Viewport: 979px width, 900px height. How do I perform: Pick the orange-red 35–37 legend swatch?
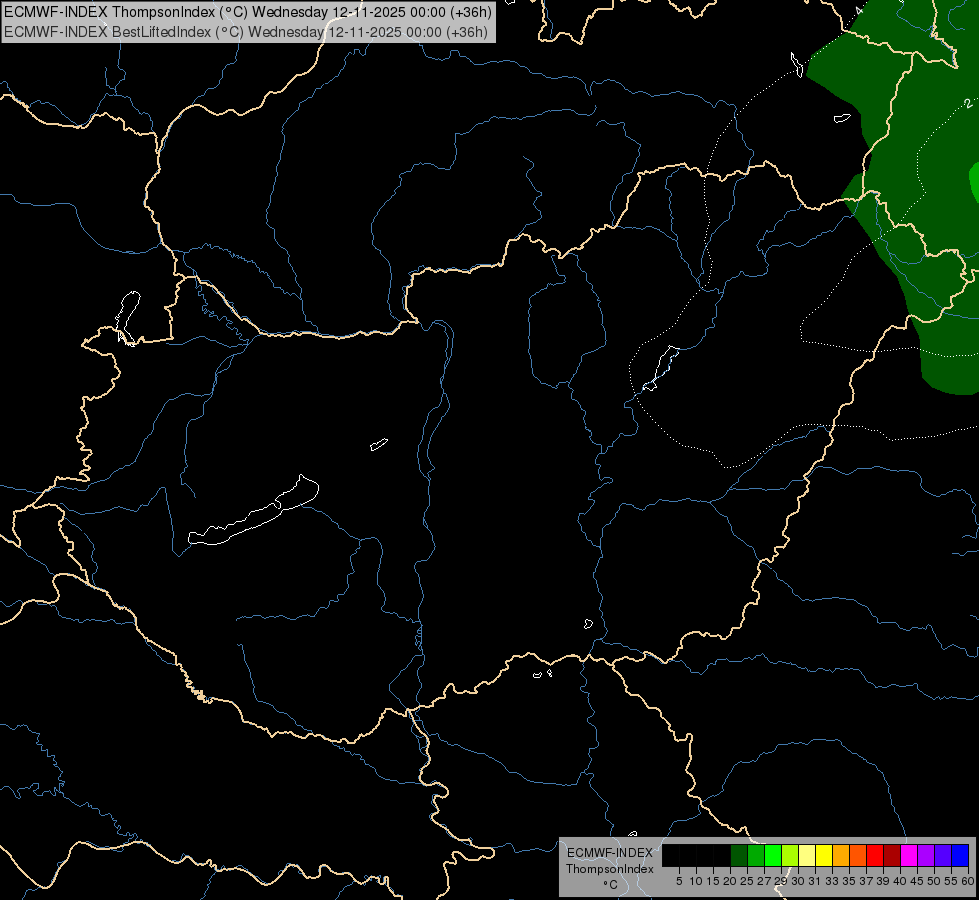pyautogui.click(x=858, y=855)
